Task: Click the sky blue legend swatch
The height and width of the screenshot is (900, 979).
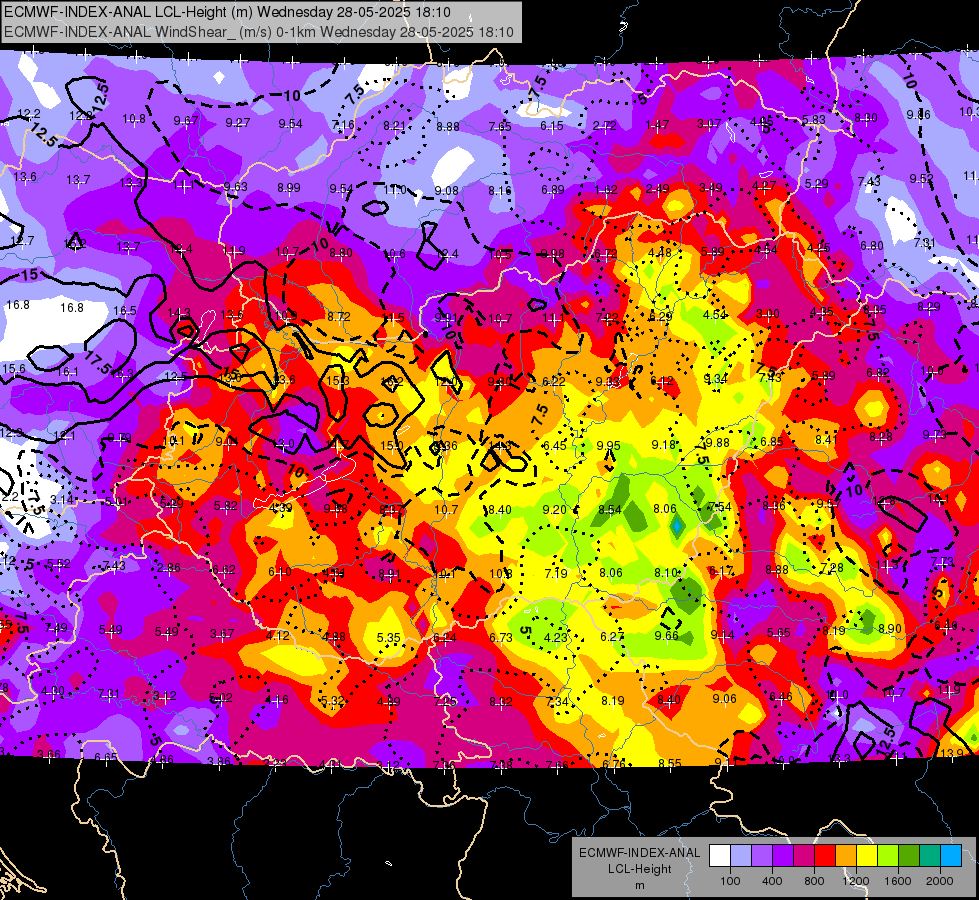Action: [x=951, y=855]
